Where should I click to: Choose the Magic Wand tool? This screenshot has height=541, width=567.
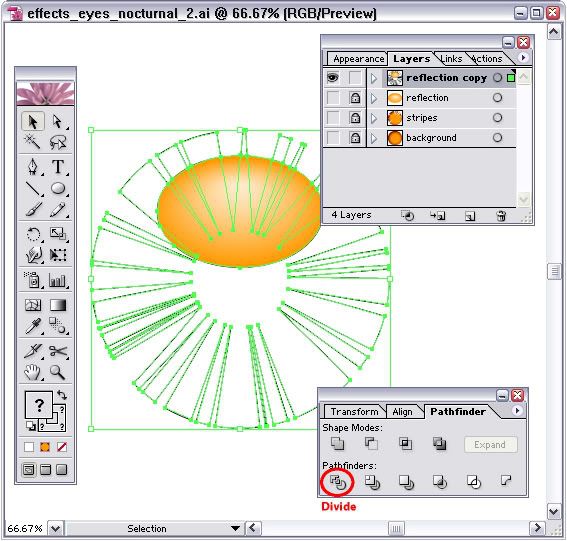click(33, 142)
